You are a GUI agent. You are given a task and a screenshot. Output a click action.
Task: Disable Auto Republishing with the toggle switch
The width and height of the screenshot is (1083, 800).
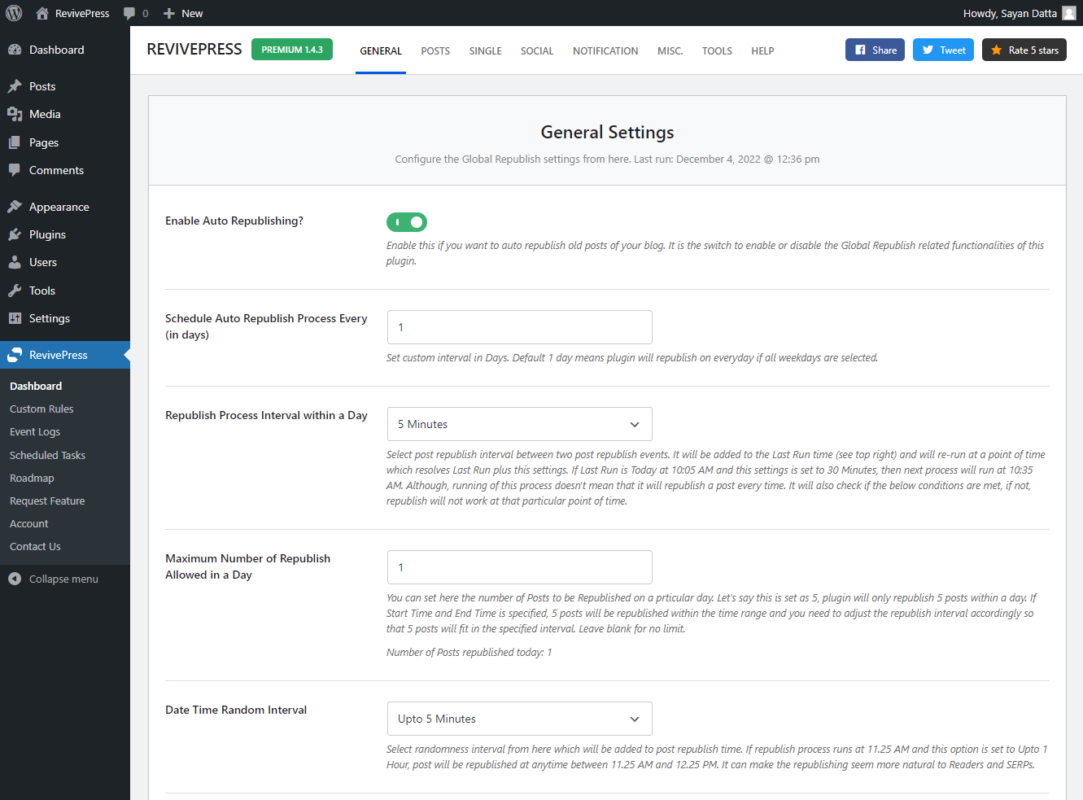(x=406, y=221)
